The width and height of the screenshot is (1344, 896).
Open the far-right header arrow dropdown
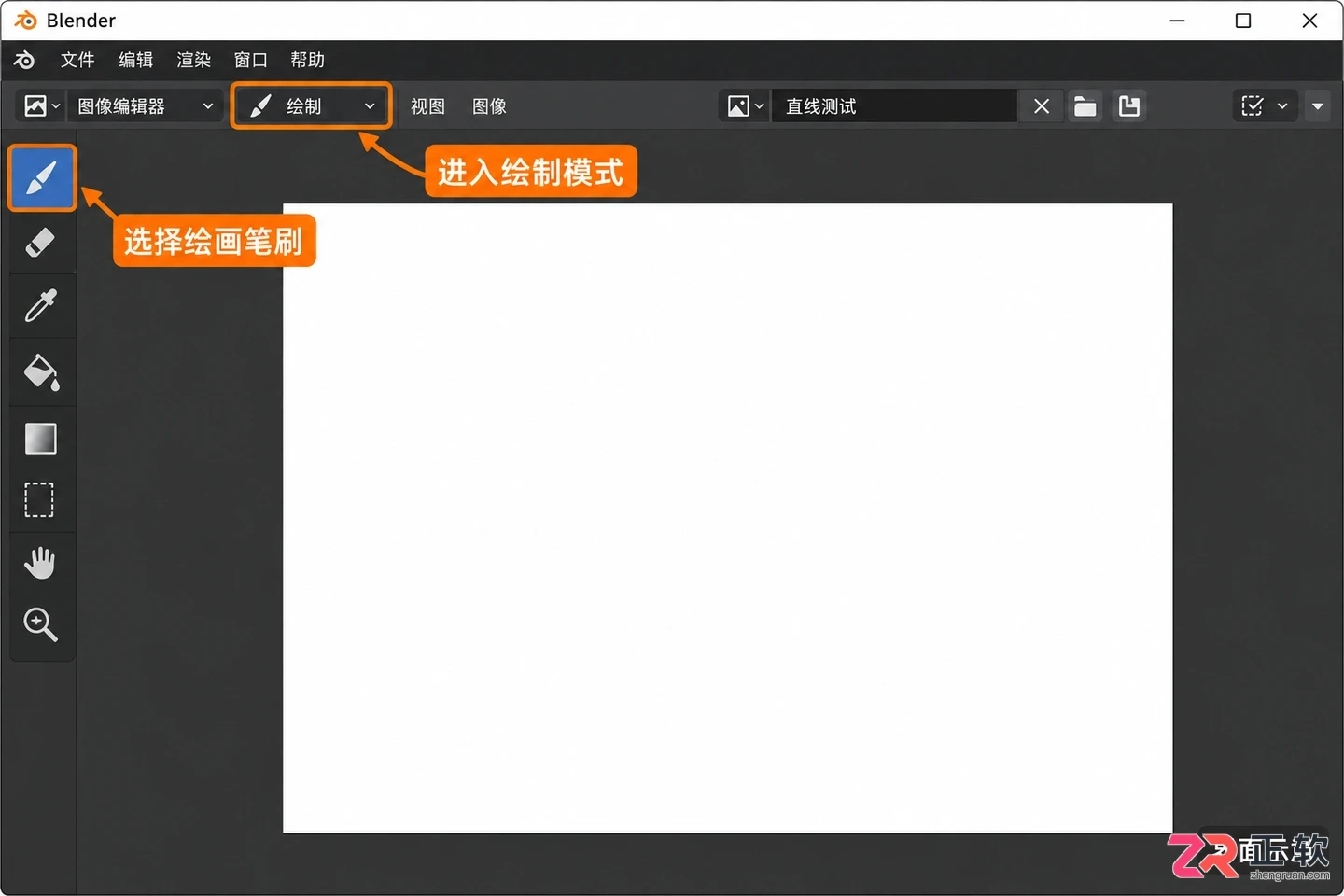coord(1318,106)
